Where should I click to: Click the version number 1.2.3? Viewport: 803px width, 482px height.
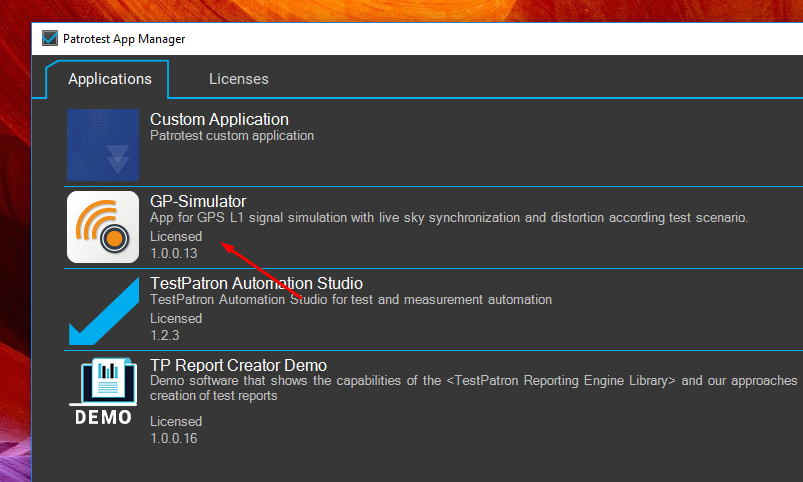point(166,336)
